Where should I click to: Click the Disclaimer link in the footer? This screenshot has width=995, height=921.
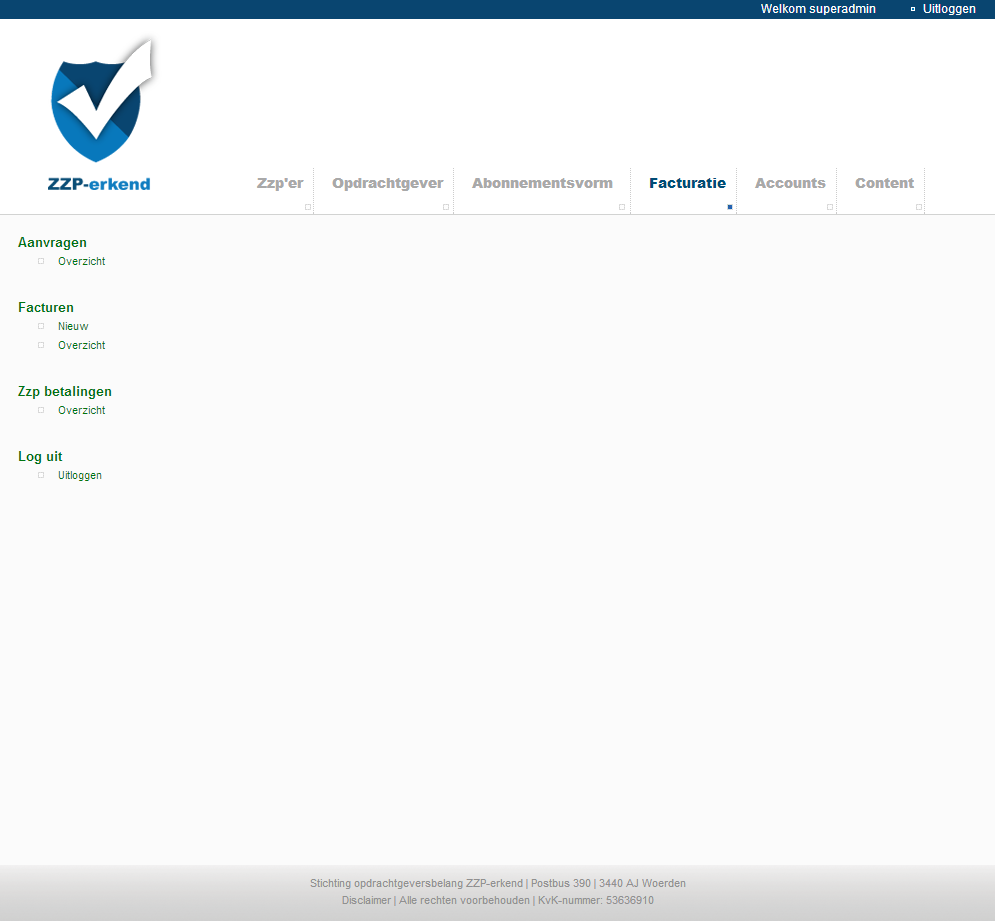366,901
